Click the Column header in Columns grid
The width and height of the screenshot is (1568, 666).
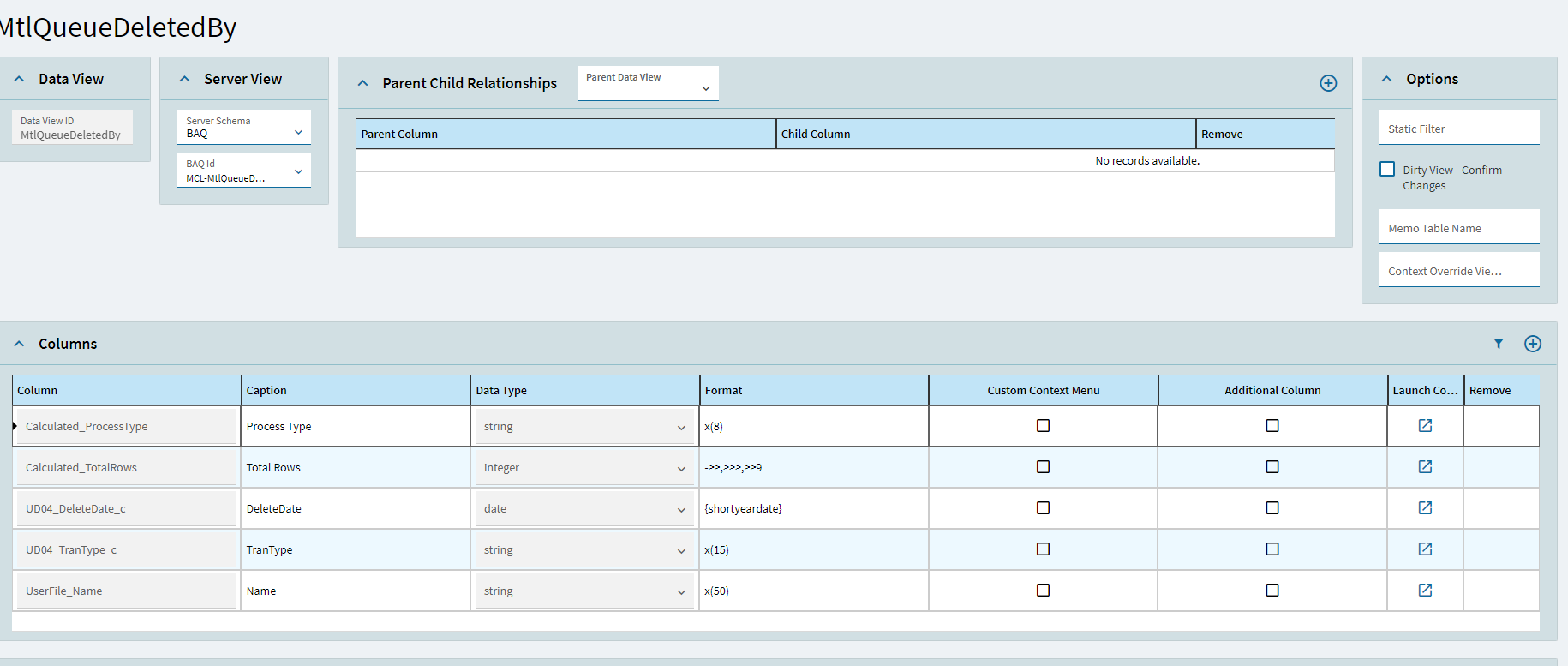(126, 390)
